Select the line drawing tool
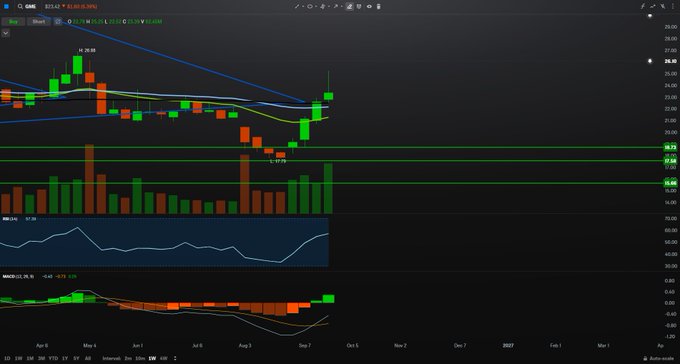 pyautogui.click(x=297, y=7)
